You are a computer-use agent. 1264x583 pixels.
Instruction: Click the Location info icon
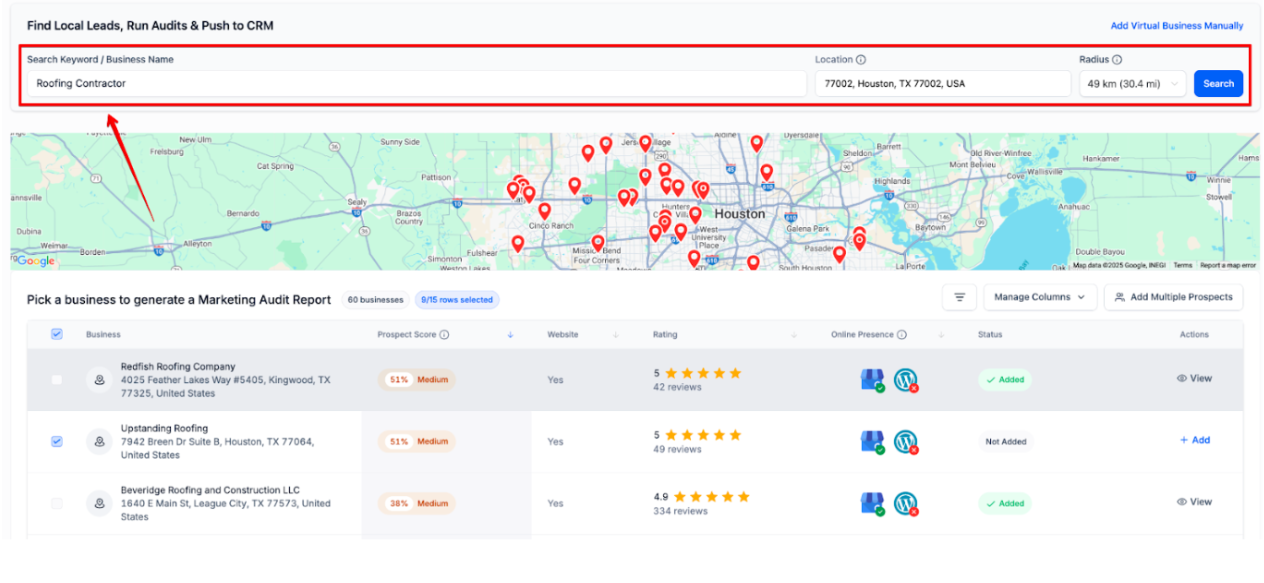click(861, 60)
